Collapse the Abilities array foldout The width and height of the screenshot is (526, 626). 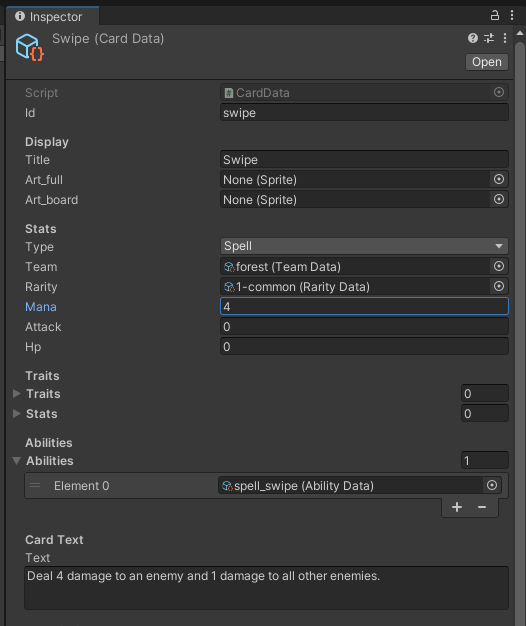[x=16, y=461]
